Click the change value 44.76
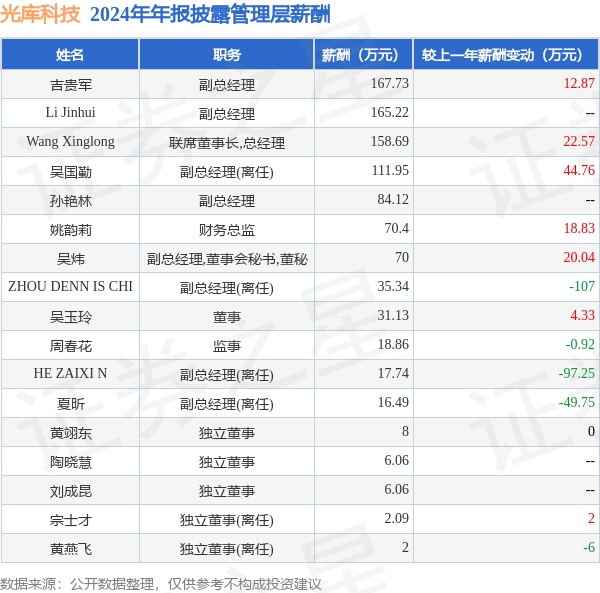 (x=579, y=170)
